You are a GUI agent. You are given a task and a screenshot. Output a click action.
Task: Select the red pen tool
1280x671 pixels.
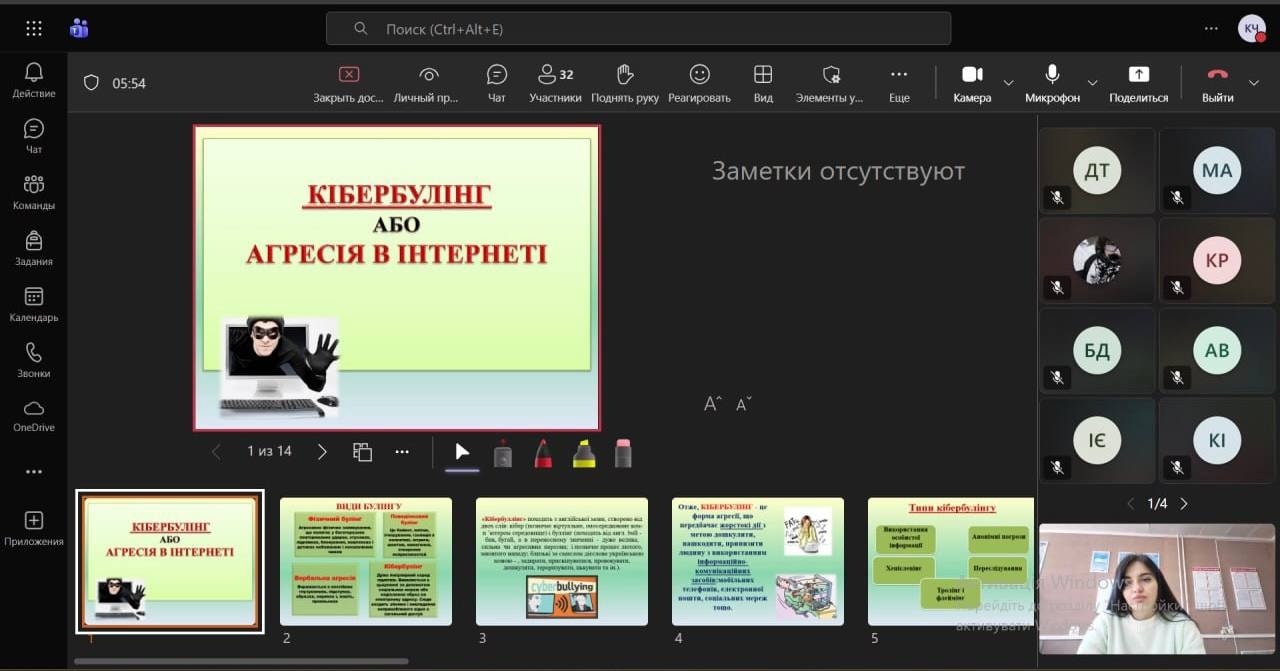click(x=543, y=453)
